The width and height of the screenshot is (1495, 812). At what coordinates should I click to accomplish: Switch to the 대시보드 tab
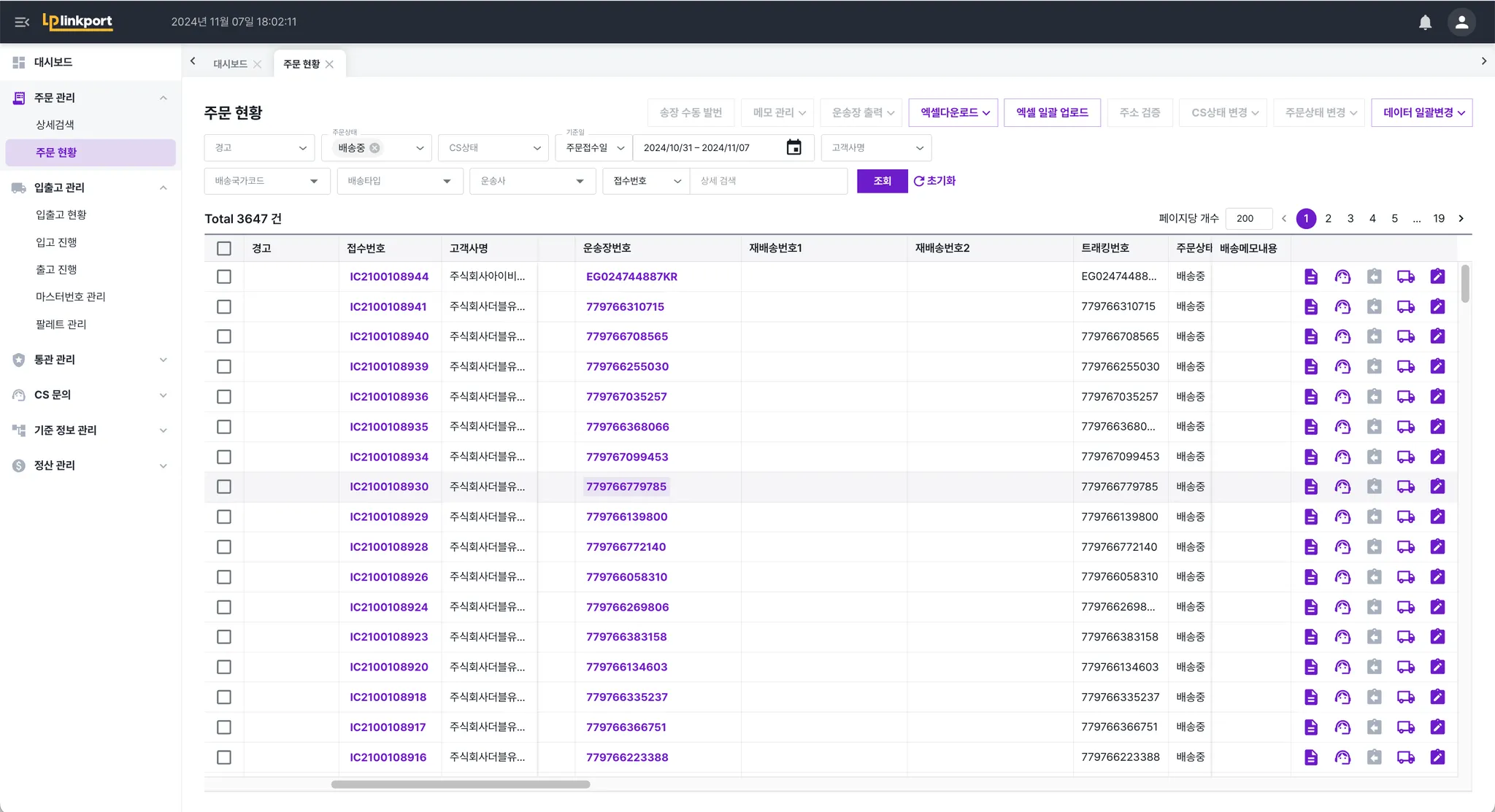(229, 64)
